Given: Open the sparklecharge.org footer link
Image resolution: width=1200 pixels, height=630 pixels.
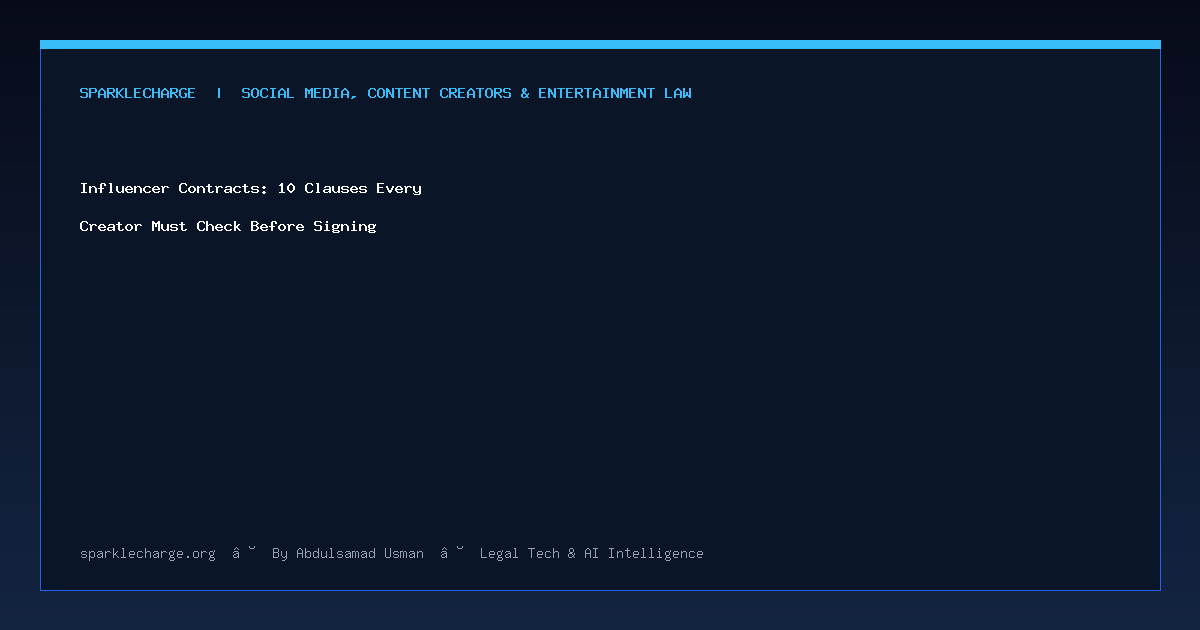Looking at the screenshot, I should (148, 553).
